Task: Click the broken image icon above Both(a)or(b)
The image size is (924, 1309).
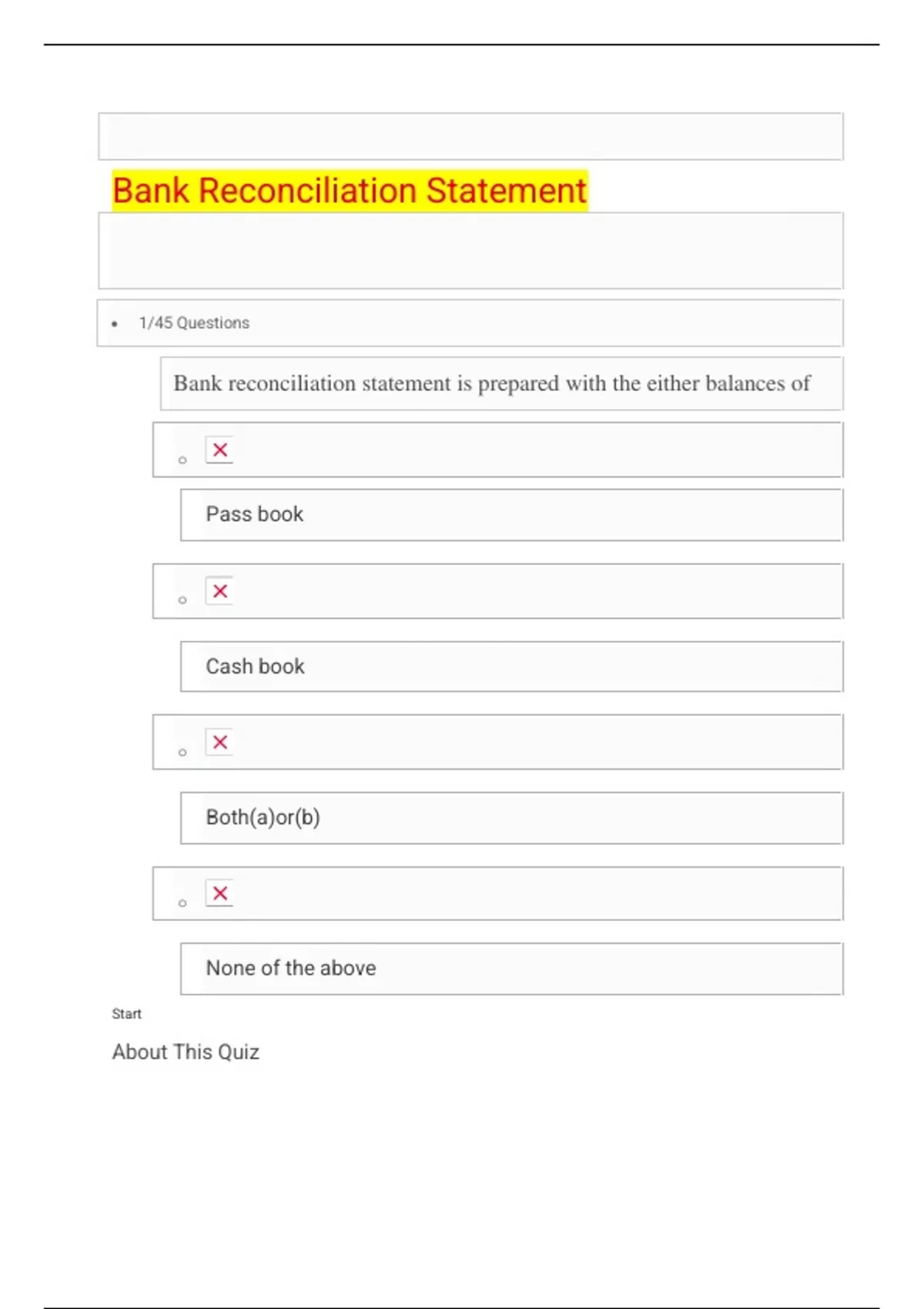Action: click(219, 742)
